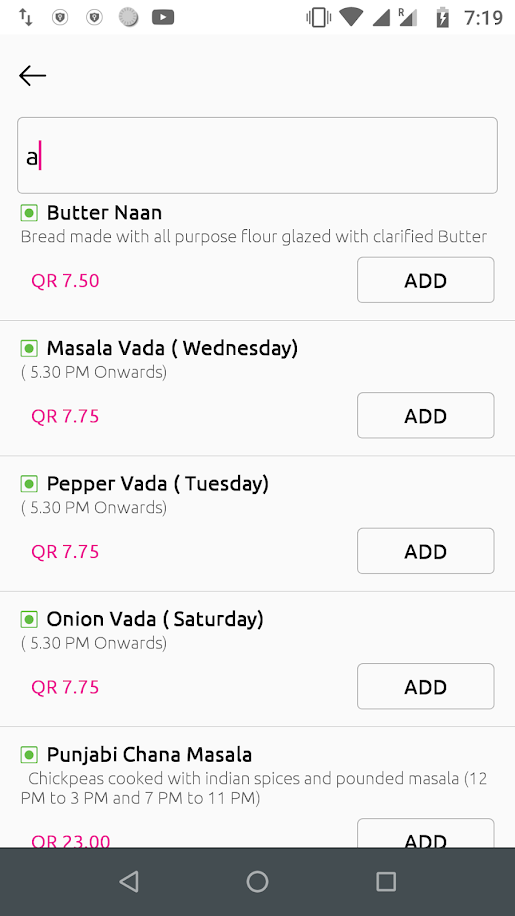Open the YouTube notification icon in status bar
The image size is (515, 916).
(x=163, y=18)
